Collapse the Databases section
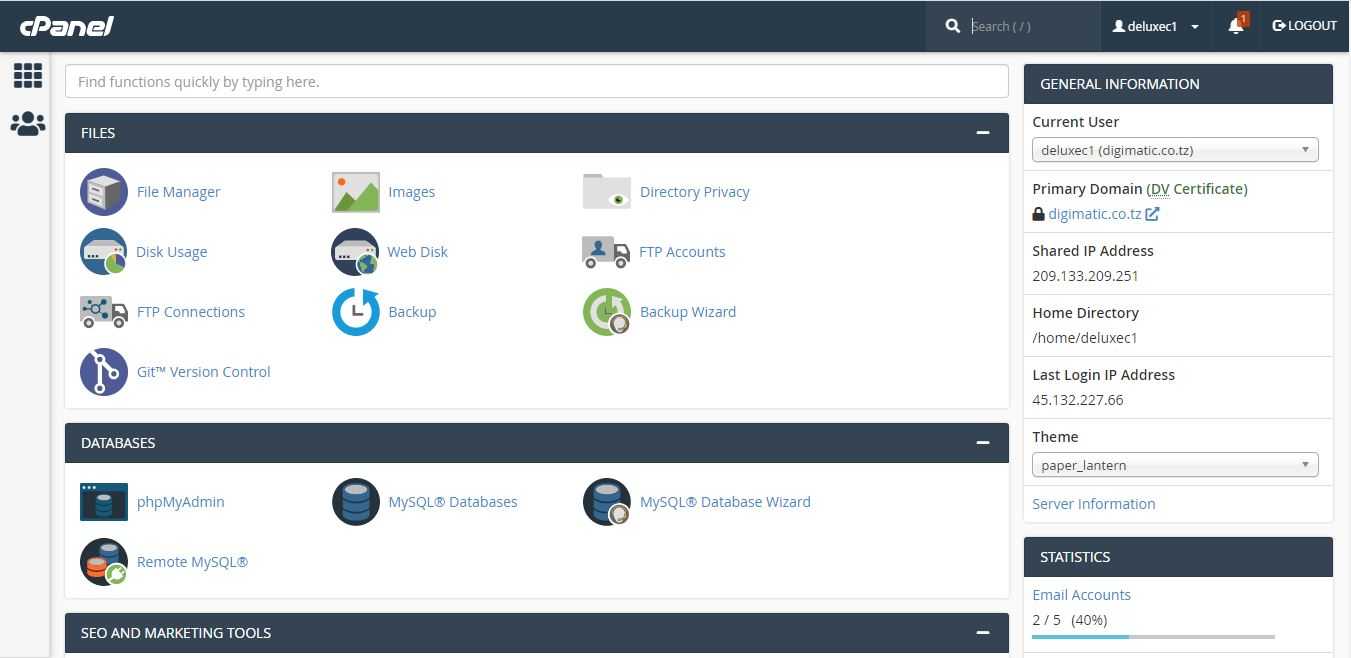Viewport: 1351px width, 658px height. pyautogui.click(x=983, y=443)
